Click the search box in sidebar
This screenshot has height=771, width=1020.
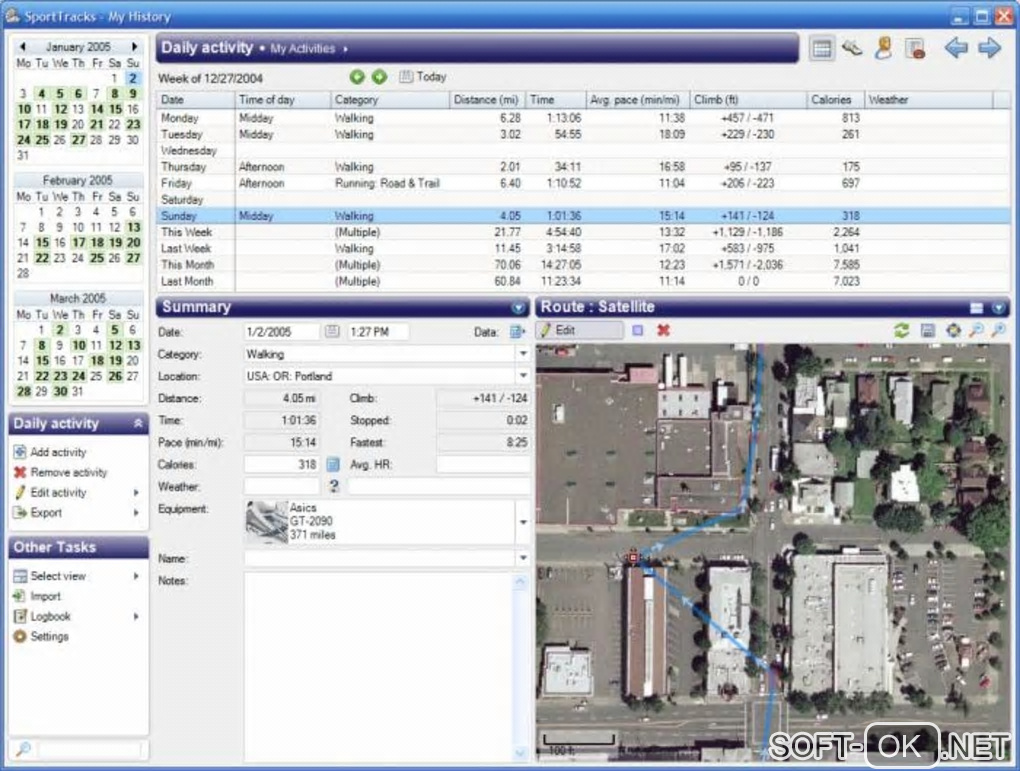(89, 750)
